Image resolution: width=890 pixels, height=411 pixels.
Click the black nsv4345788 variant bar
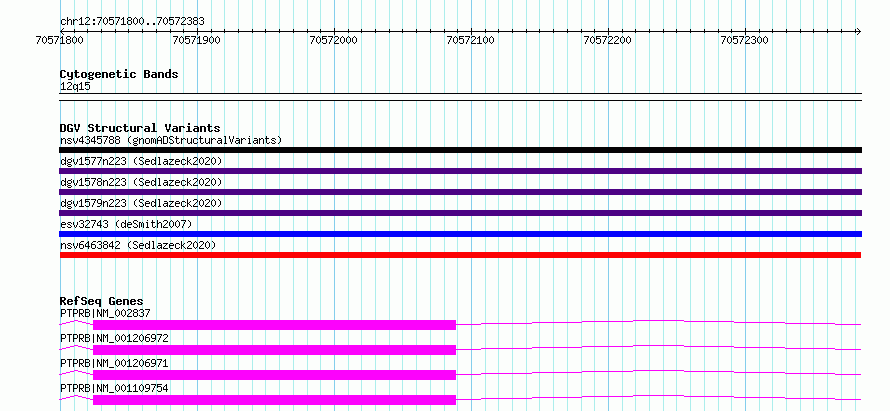(460, 150)
